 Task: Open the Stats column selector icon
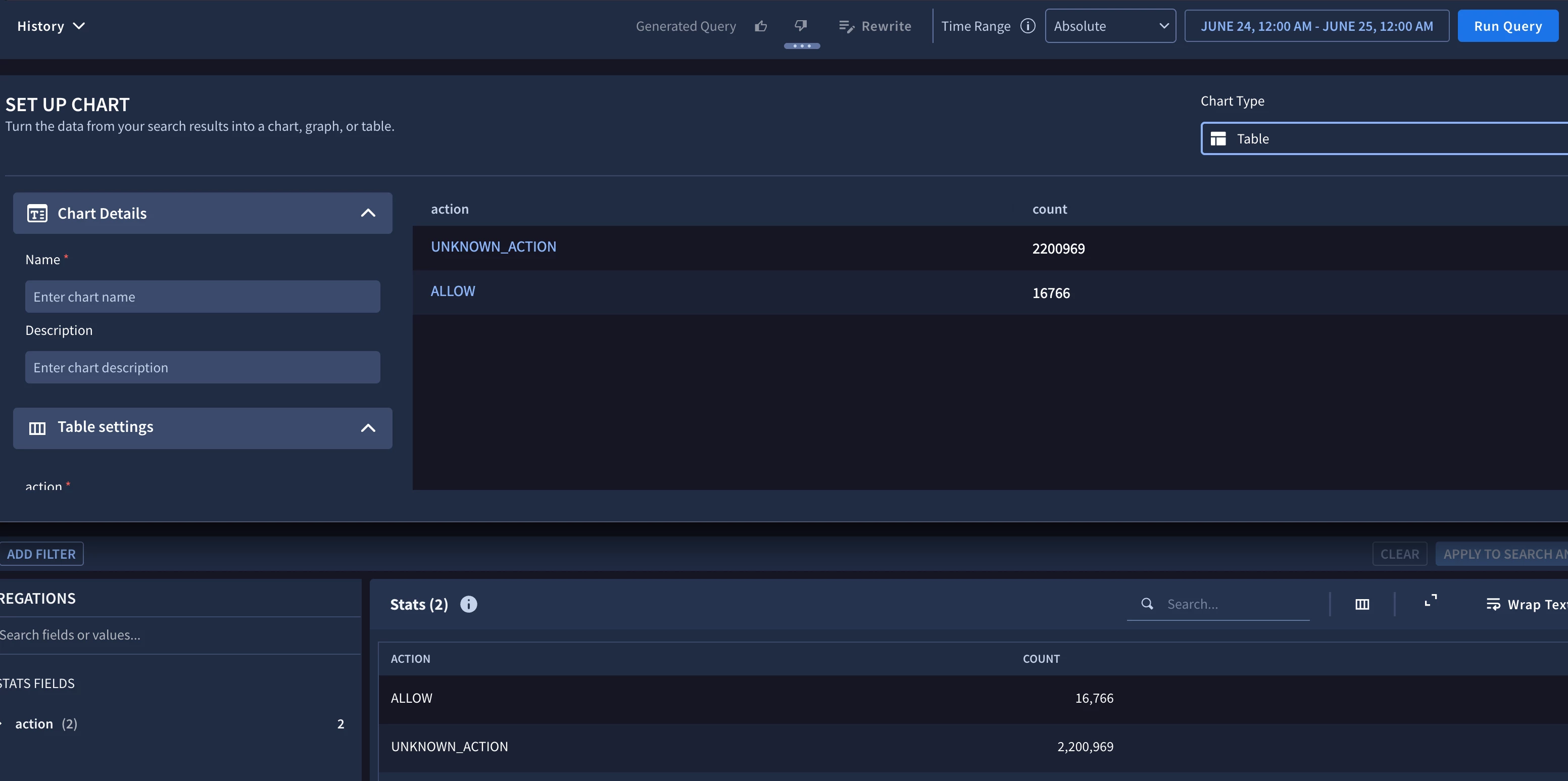1362,605
